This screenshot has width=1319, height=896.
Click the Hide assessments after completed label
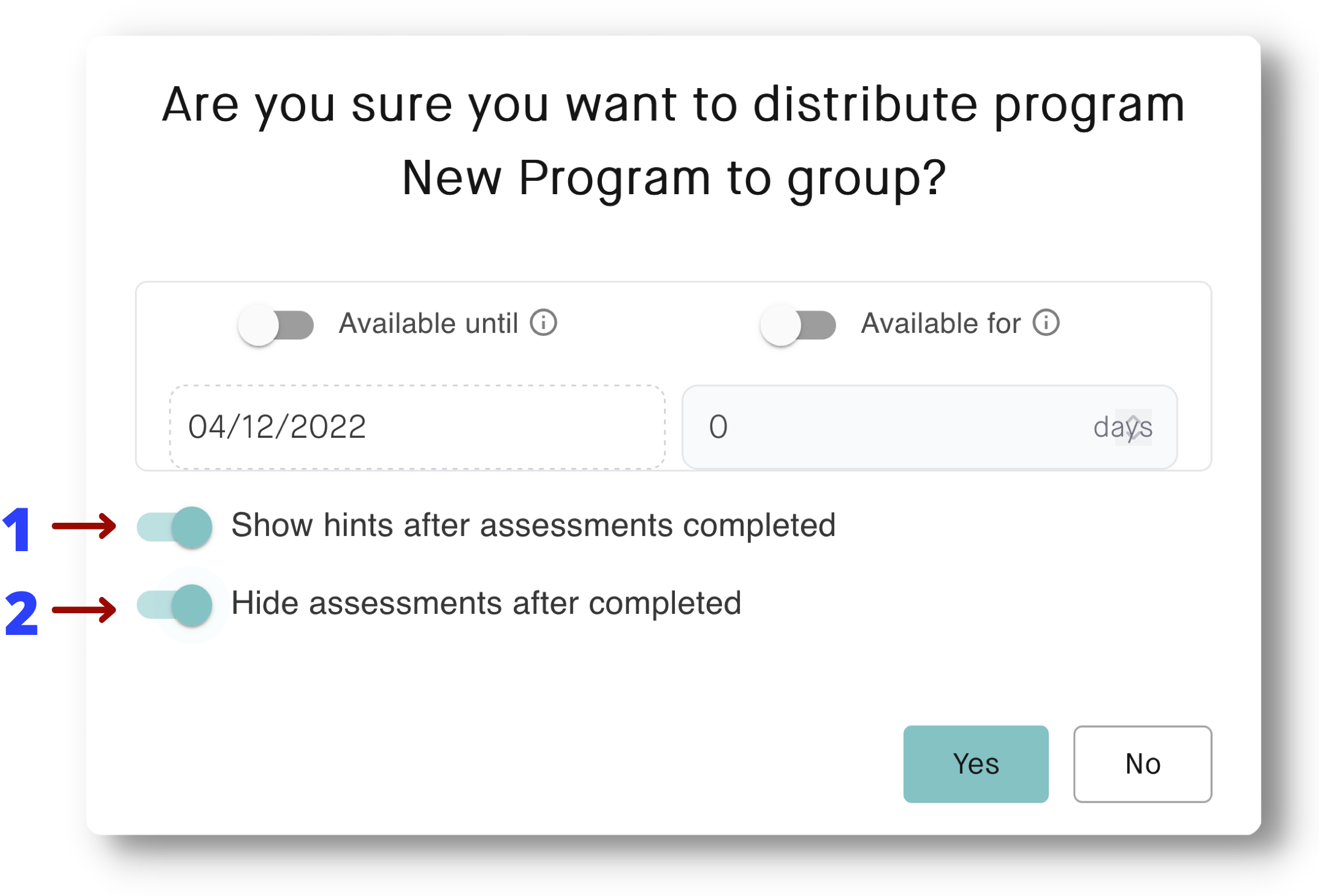pyautogui.click(x=486, y=604)
